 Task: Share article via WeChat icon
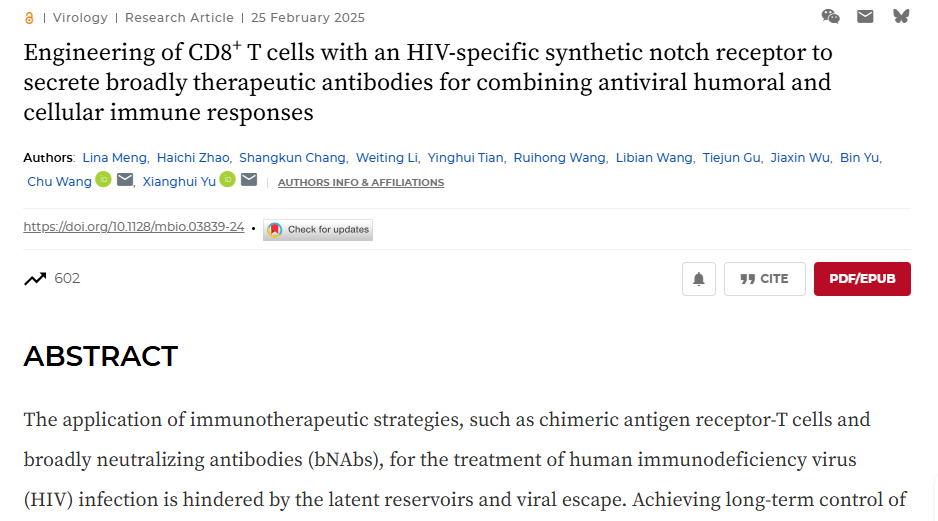[x=830, y=16]
